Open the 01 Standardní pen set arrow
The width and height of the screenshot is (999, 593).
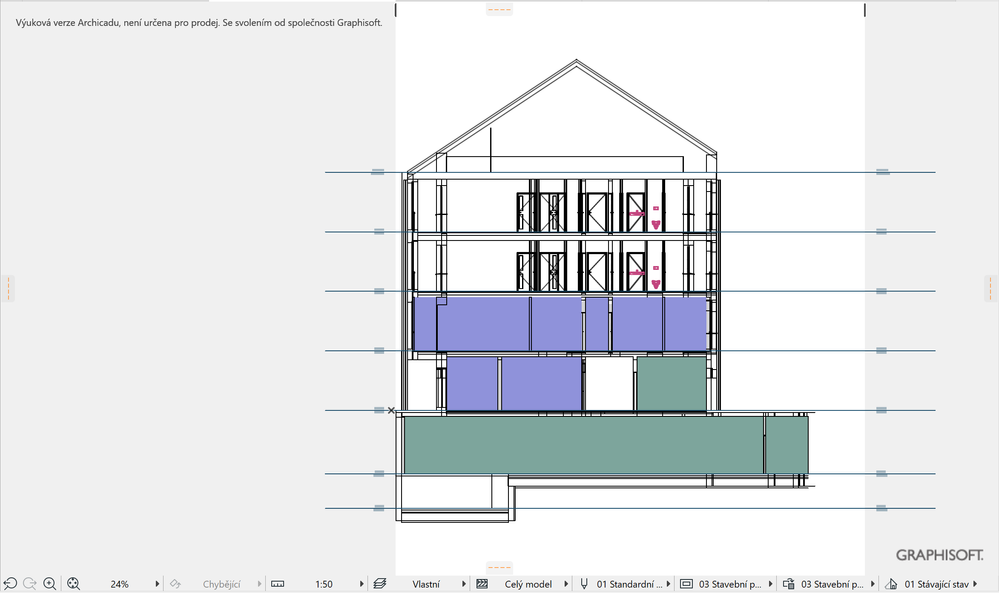point(668,584)
